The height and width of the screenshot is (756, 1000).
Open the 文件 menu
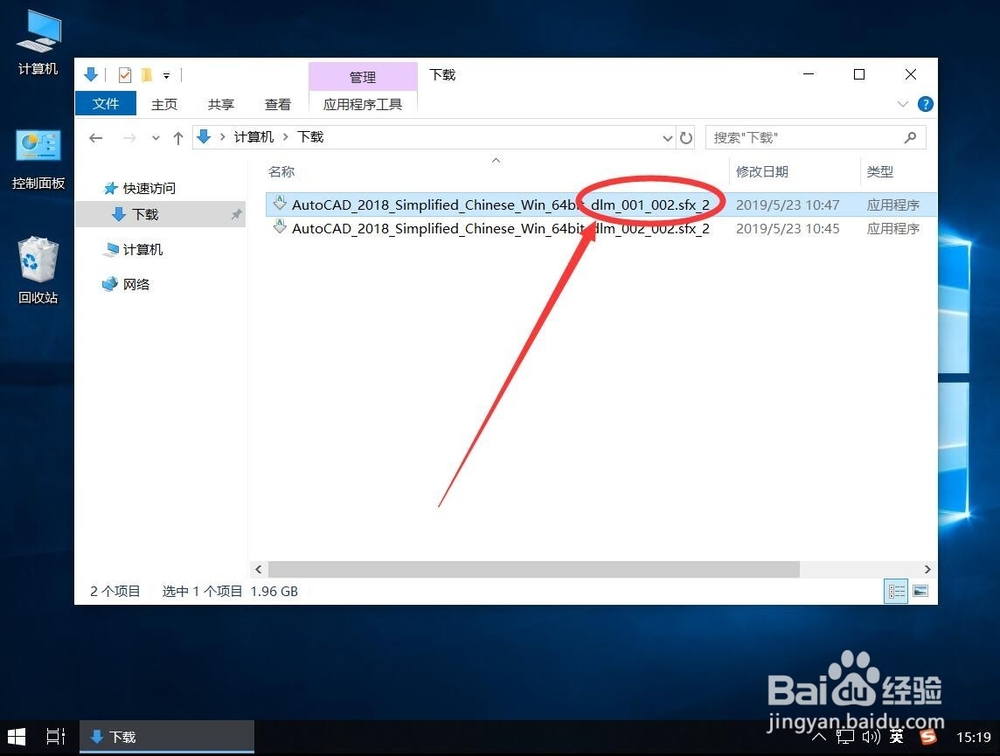[106, 103]
